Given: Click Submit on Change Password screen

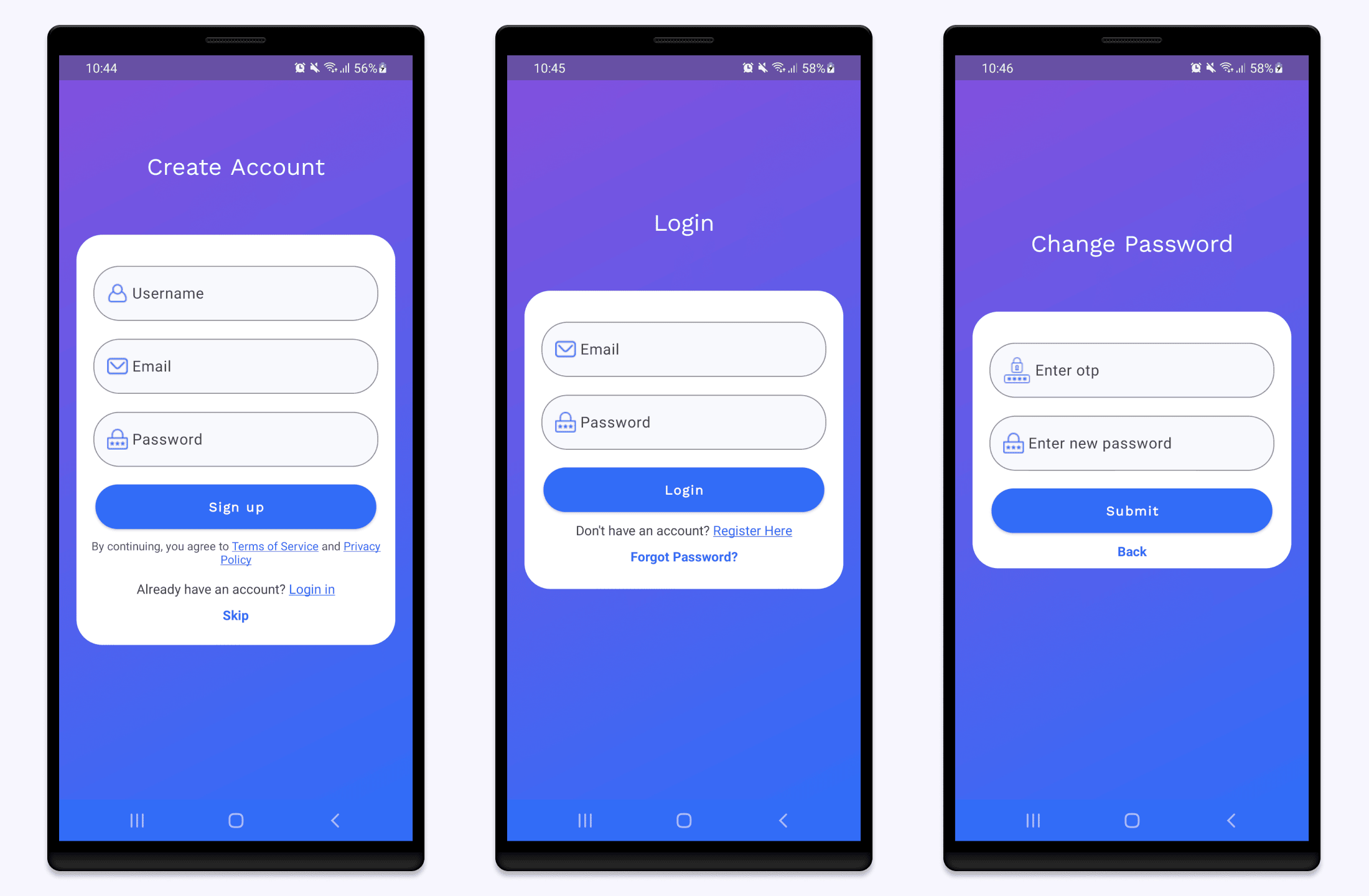Looking at the screenshot, I should (1130, 510).
